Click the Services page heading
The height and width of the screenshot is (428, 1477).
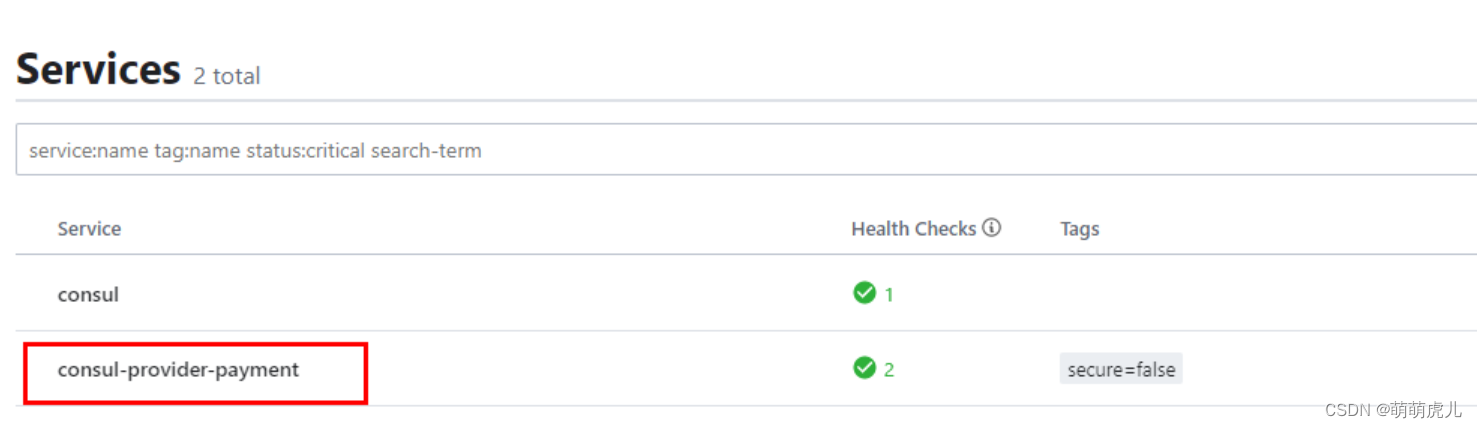click(x=98, y=70)
